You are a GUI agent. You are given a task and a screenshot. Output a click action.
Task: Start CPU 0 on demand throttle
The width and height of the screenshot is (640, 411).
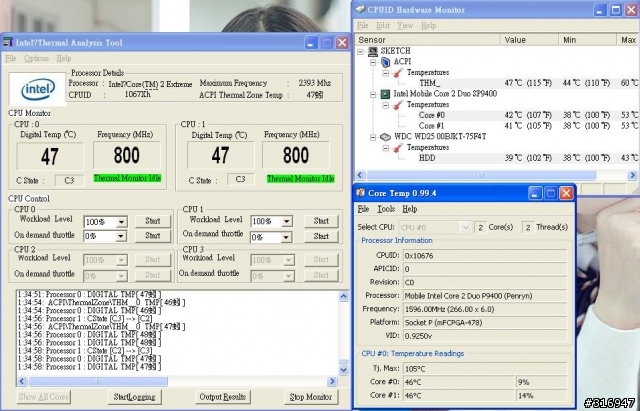pos(153,235)
